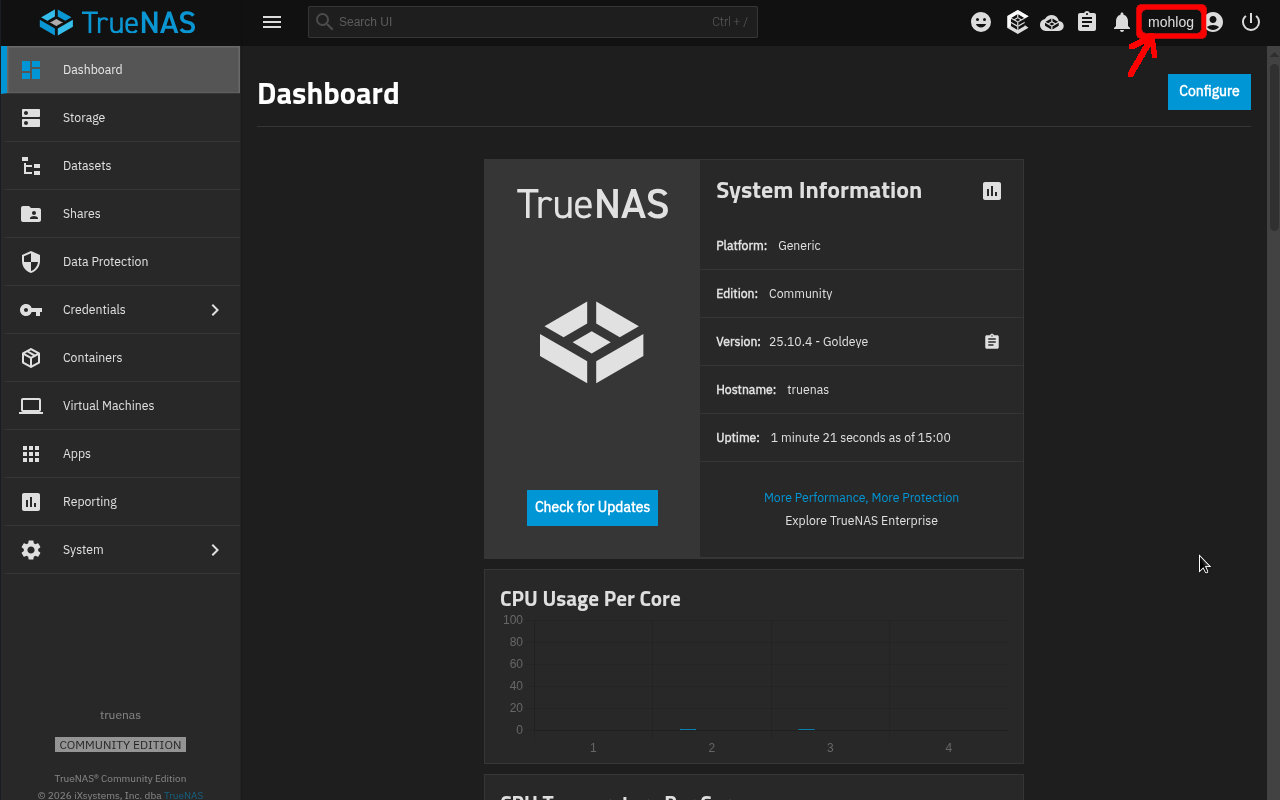Click Check for Updates button
1280x800 pixels.
(592, 507)
